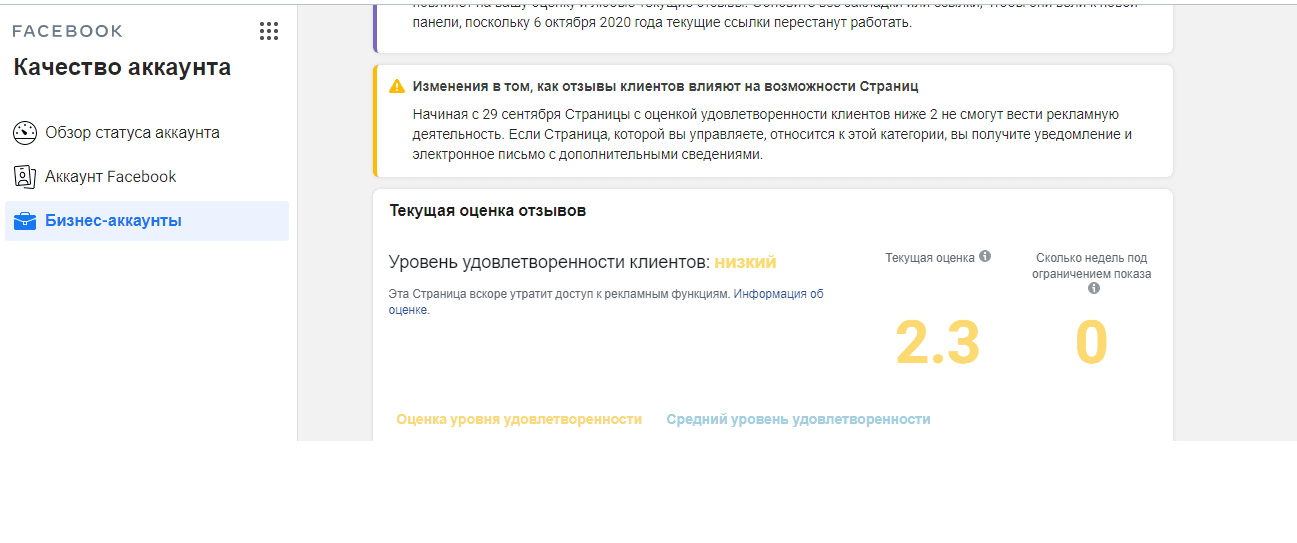Click the Изменения в том notice heading
Image resolution: width=1297 pixels, height=543 pixels.
click(666, 86)
